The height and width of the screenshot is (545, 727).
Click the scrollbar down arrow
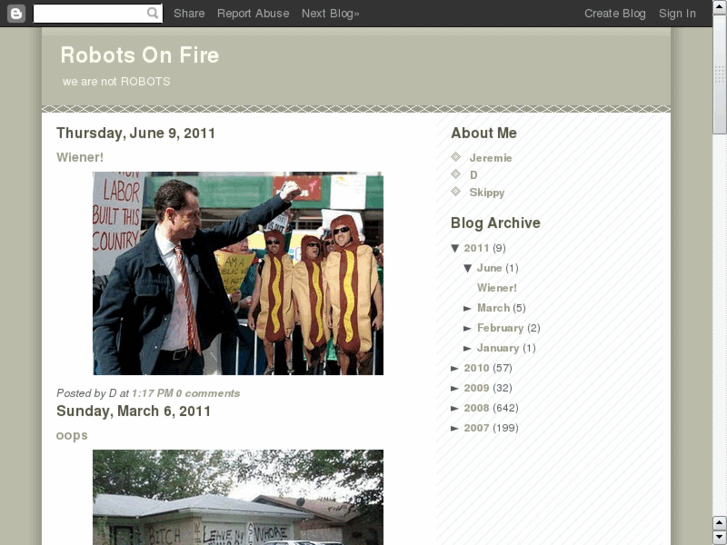[x=719, y=538]
